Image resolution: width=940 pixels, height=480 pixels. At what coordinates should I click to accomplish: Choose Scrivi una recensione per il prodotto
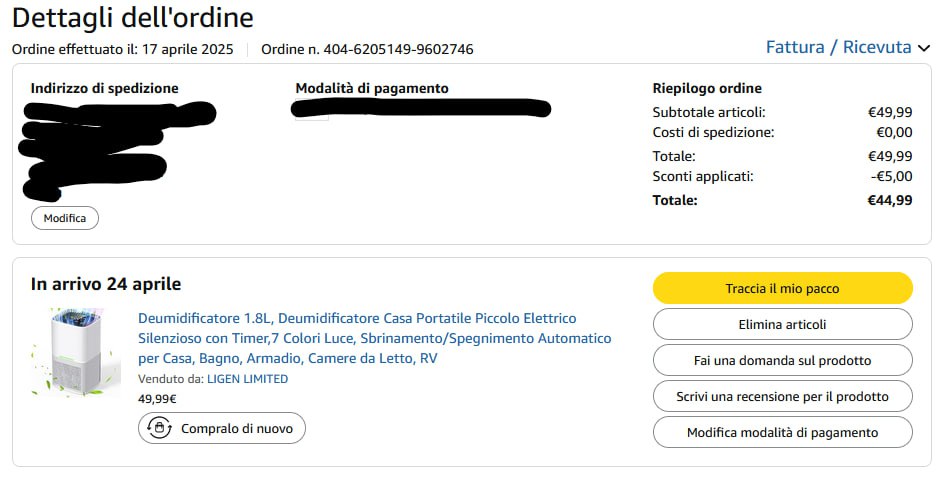click(782, 396)
